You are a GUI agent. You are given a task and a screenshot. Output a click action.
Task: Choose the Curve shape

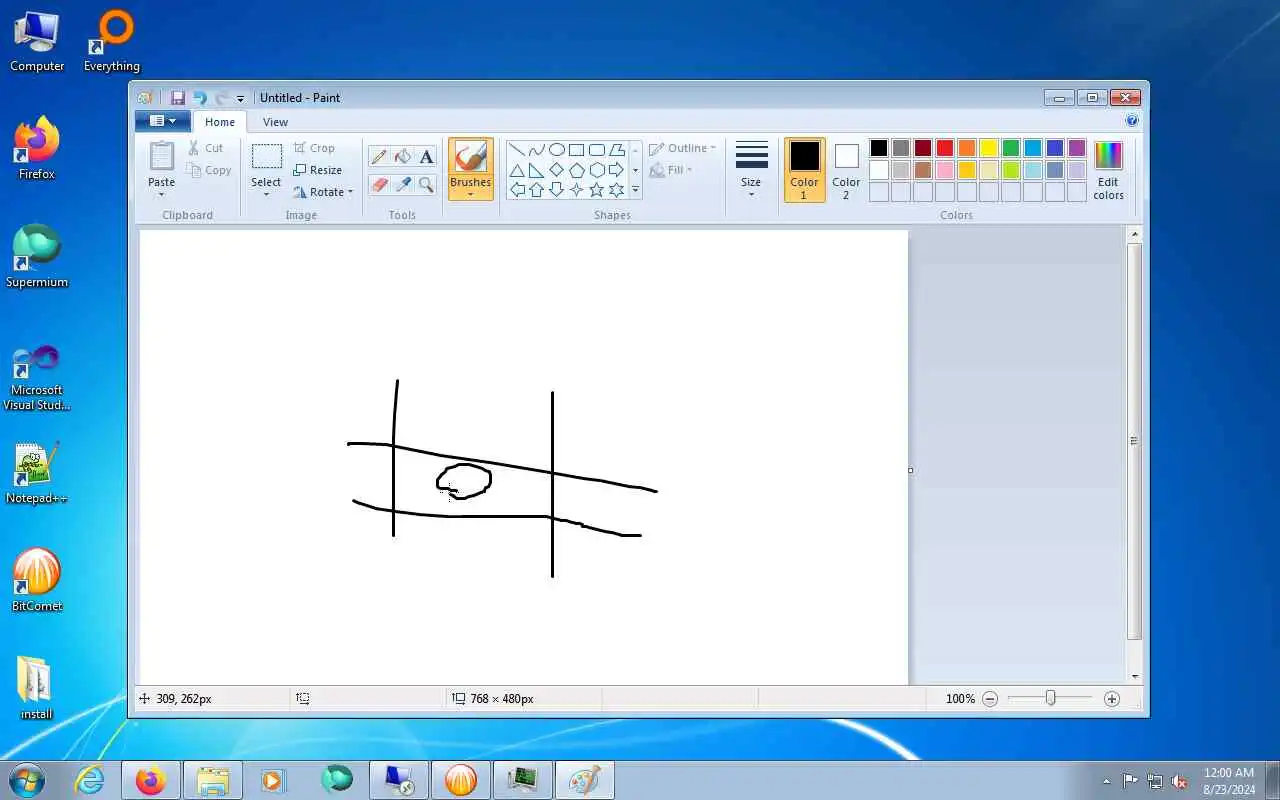click(537, 150)
